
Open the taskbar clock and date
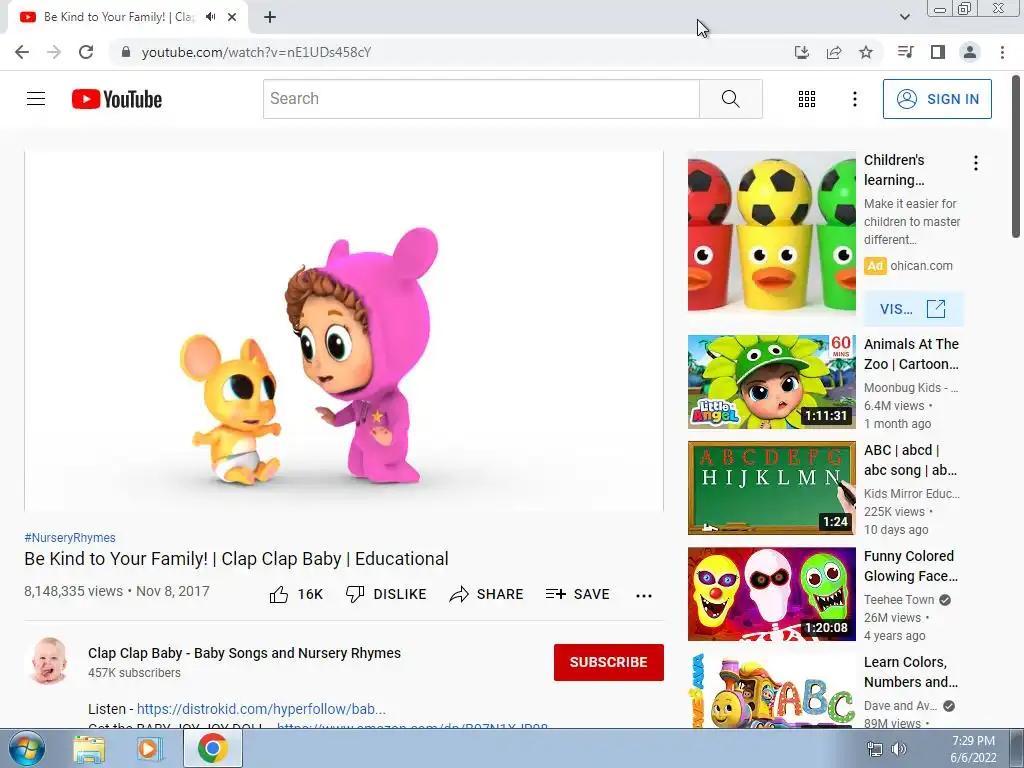pyautogui.click(x=973, y=749)
